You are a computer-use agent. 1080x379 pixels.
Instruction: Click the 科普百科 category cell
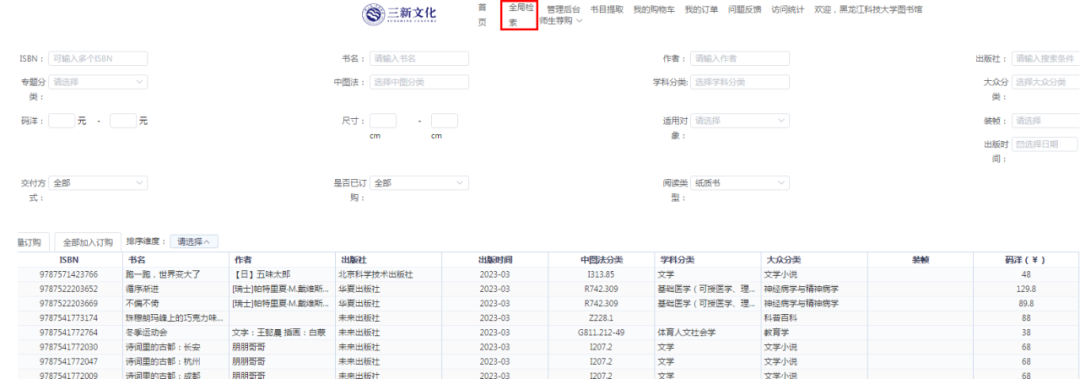coord(780,318)
